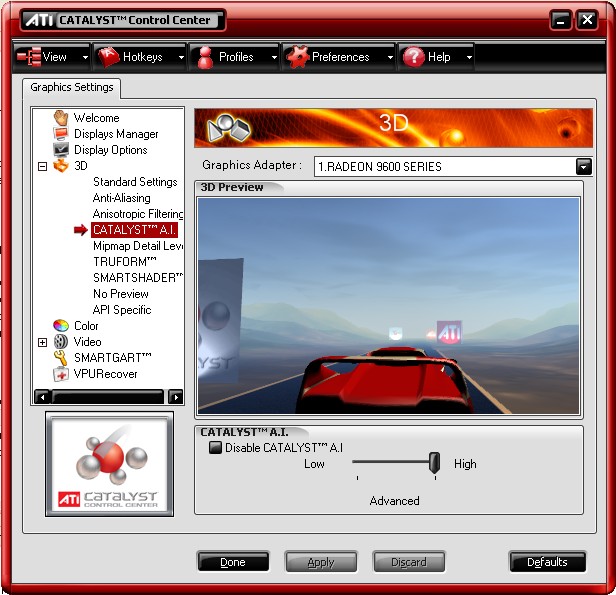Image resolution: width=616 pixels, height=595 pixels.
Task: Expand the Video tree node
Action: pyautogui.click(x=42, y=342)
